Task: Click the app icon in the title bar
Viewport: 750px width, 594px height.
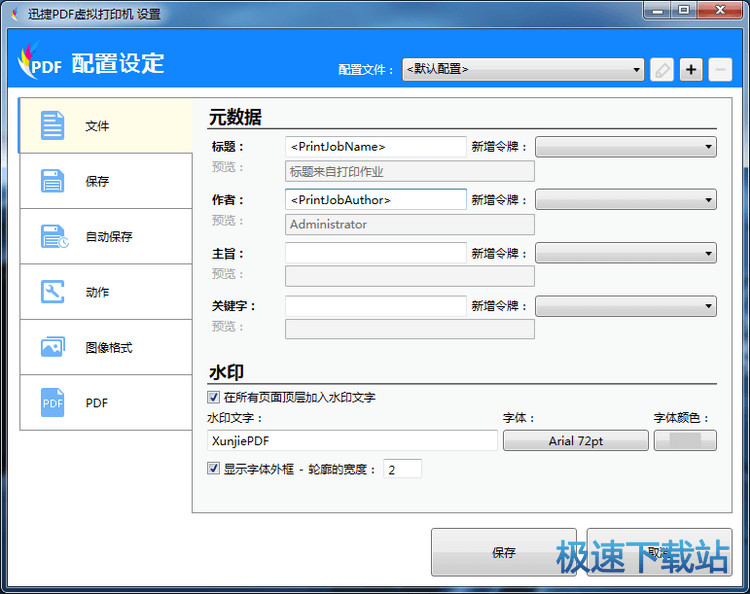Action: point(15,14)
